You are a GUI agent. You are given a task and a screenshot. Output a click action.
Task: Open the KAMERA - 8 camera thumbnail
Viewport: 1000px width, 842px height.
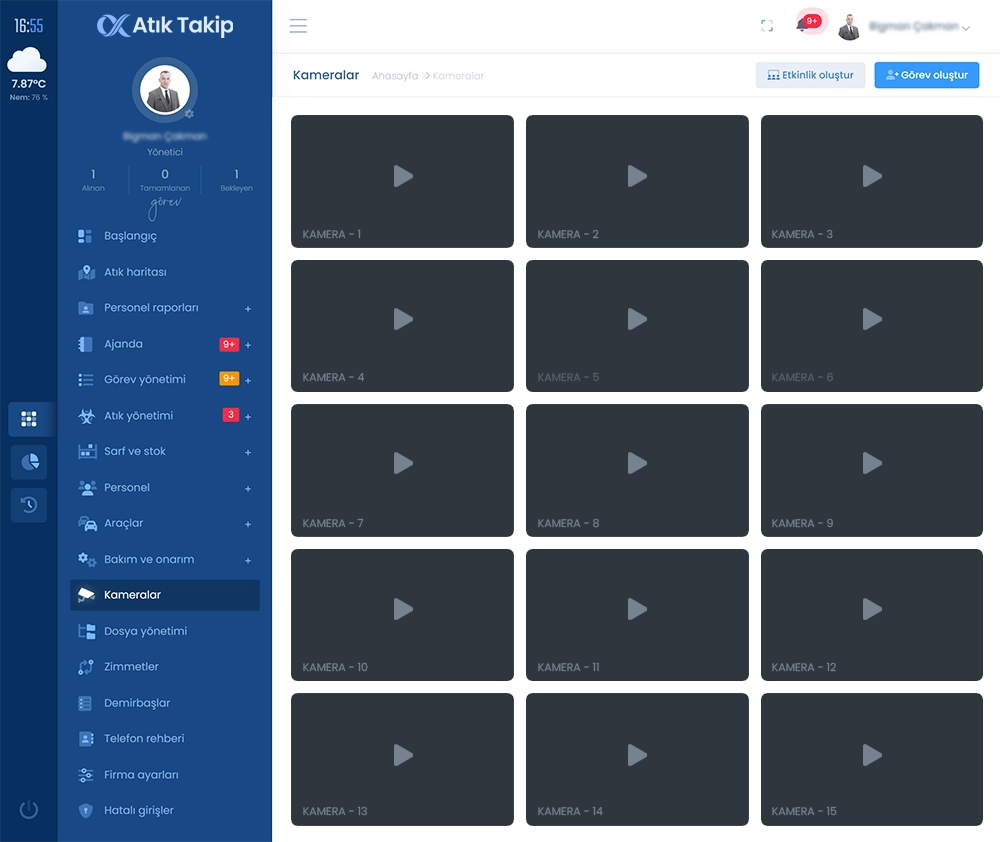[637, 464]
